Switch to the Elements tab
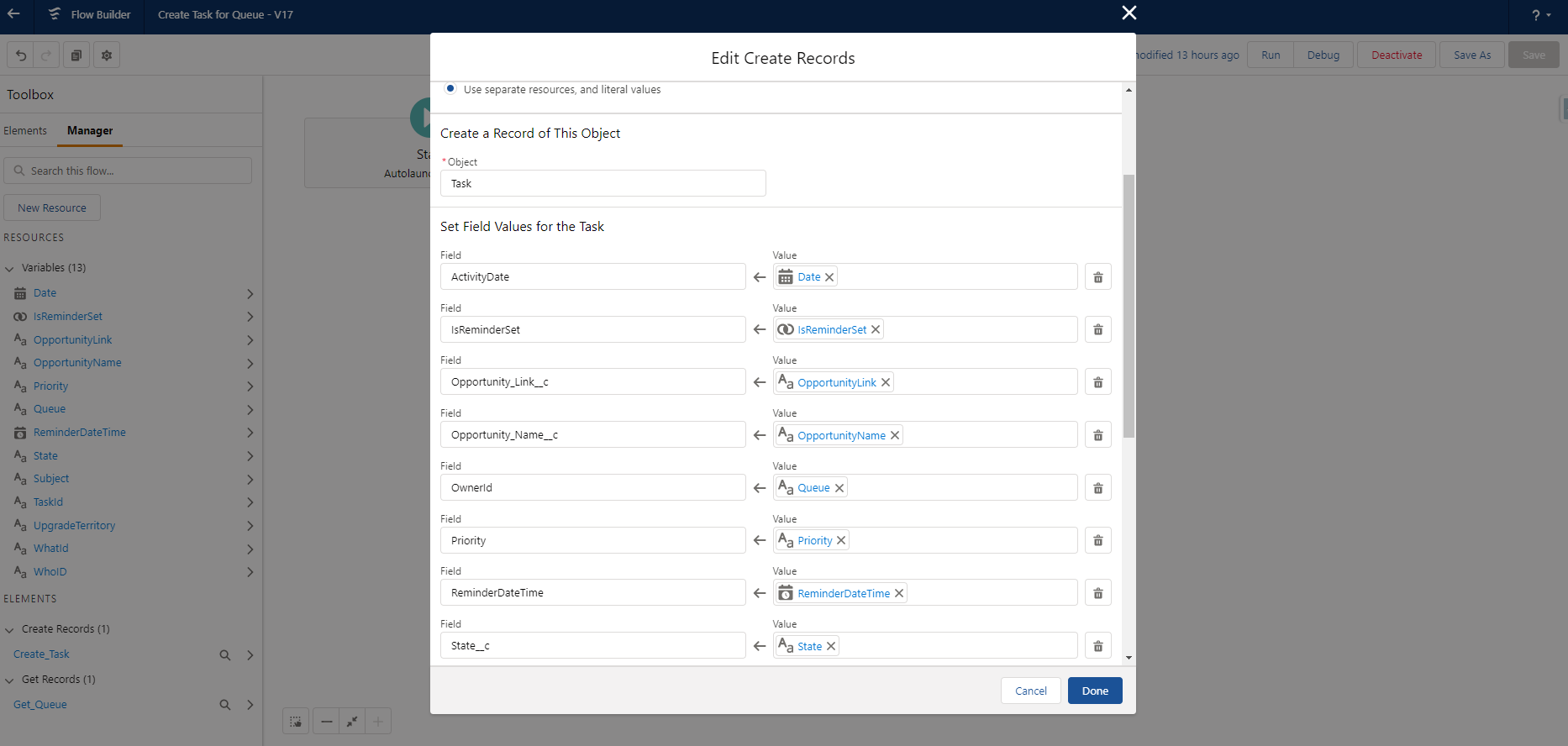 point(25,131)
